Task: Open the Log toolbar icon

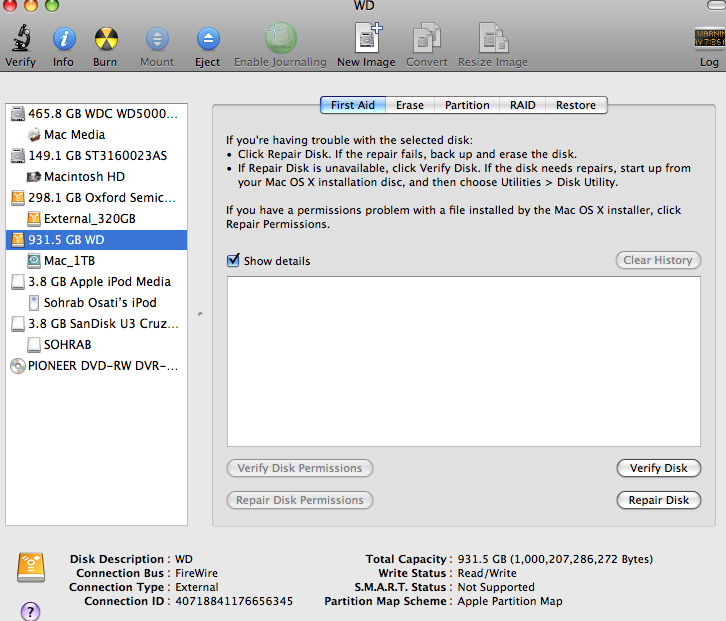Action: click(710, 38)
